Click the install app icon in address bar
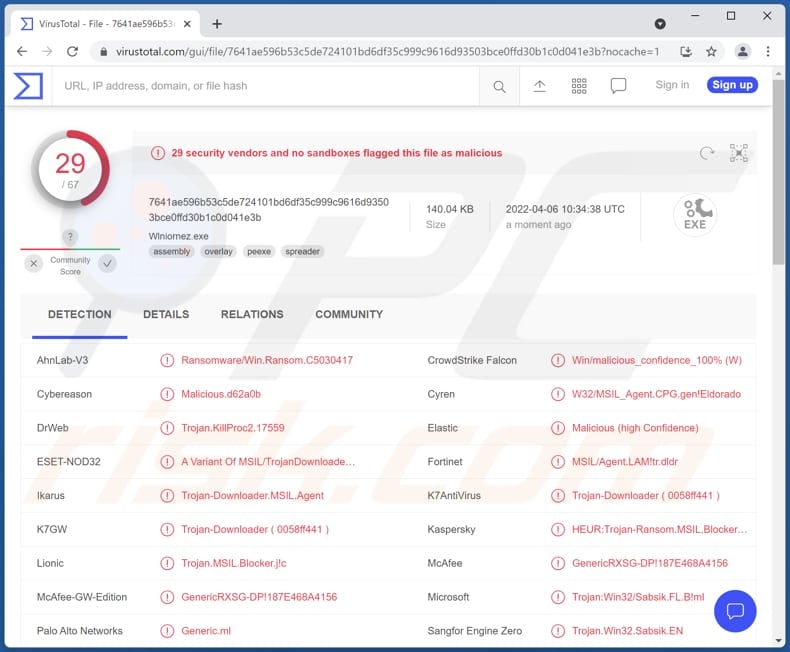This screenshot has width=790, height=652. pyautogui.click(x=686, y=51)
